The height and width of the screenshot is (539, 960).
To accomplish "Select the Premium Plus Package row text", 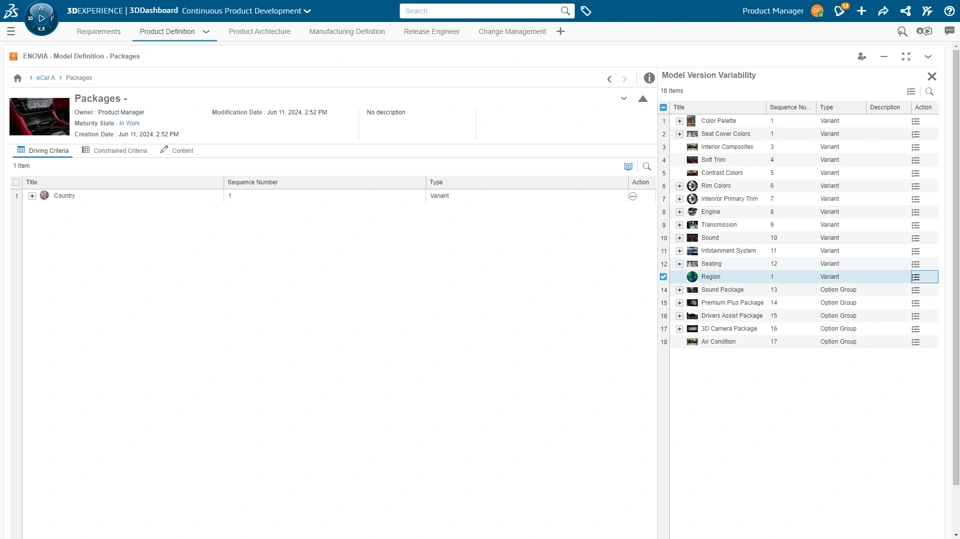I will pos(732,303).
